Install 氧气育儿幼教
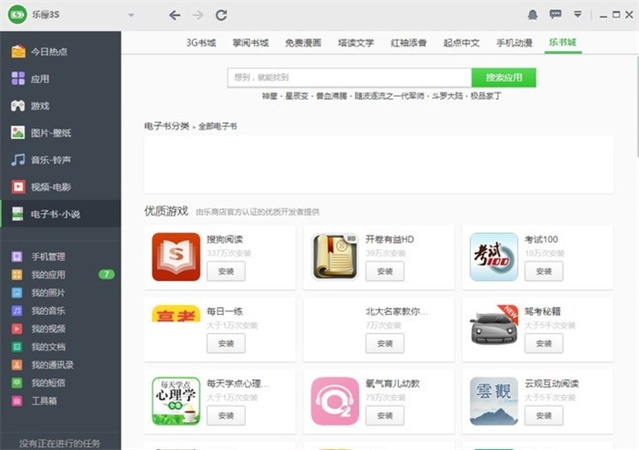Viewport: 639px width, 450px height. tap(385, 416)
